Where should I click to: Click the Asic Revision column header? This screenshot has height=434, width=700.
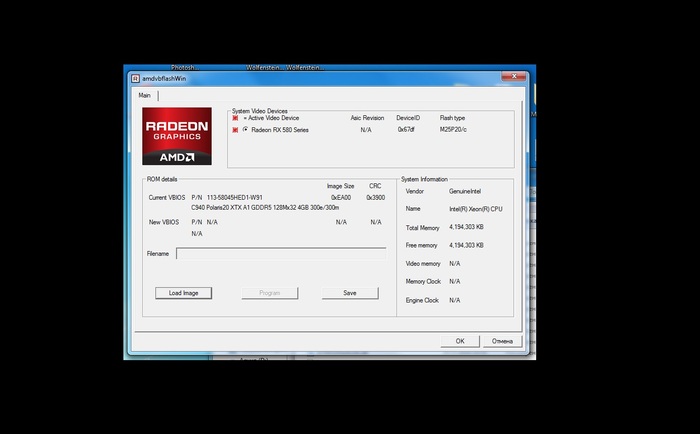(x=367, y=118)
